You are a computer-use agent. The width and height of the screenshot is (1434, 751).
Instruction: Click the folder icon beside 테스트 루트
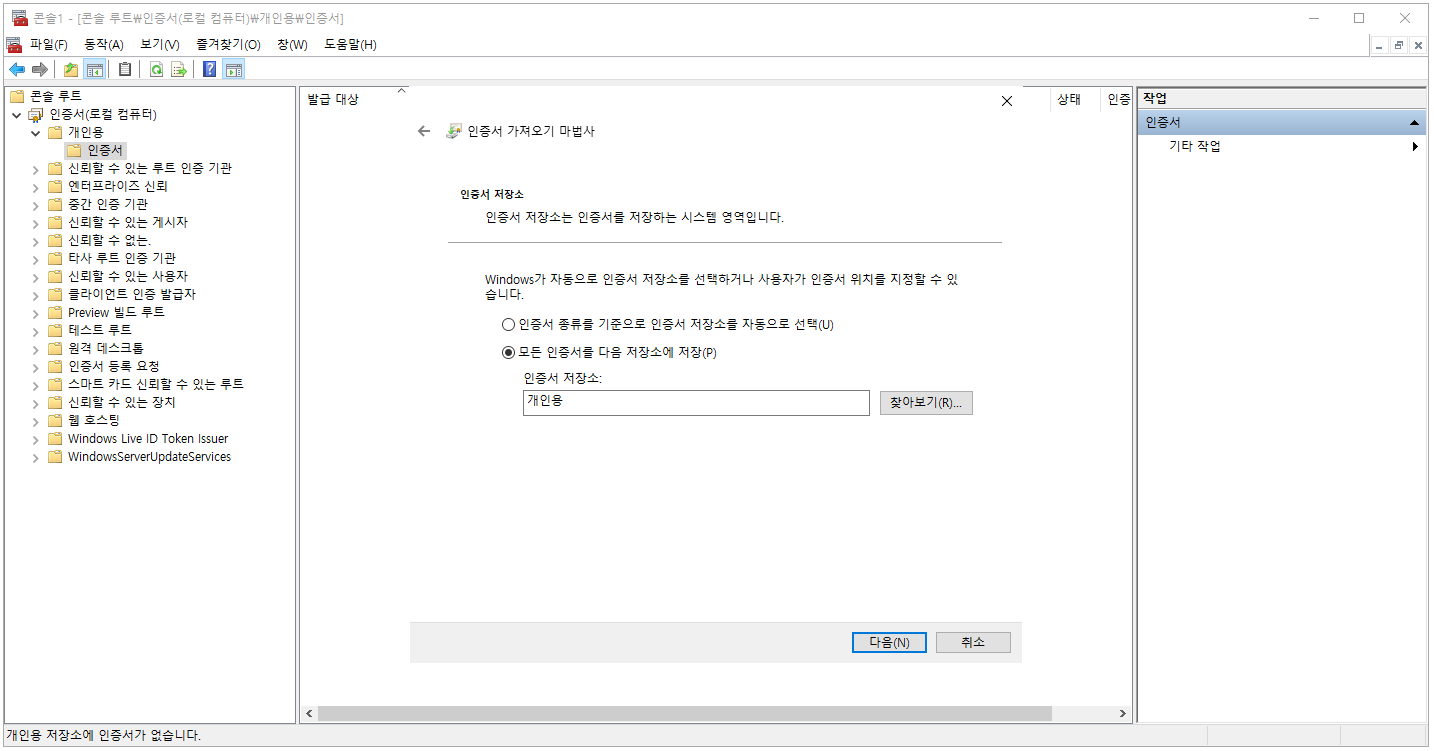55,330
